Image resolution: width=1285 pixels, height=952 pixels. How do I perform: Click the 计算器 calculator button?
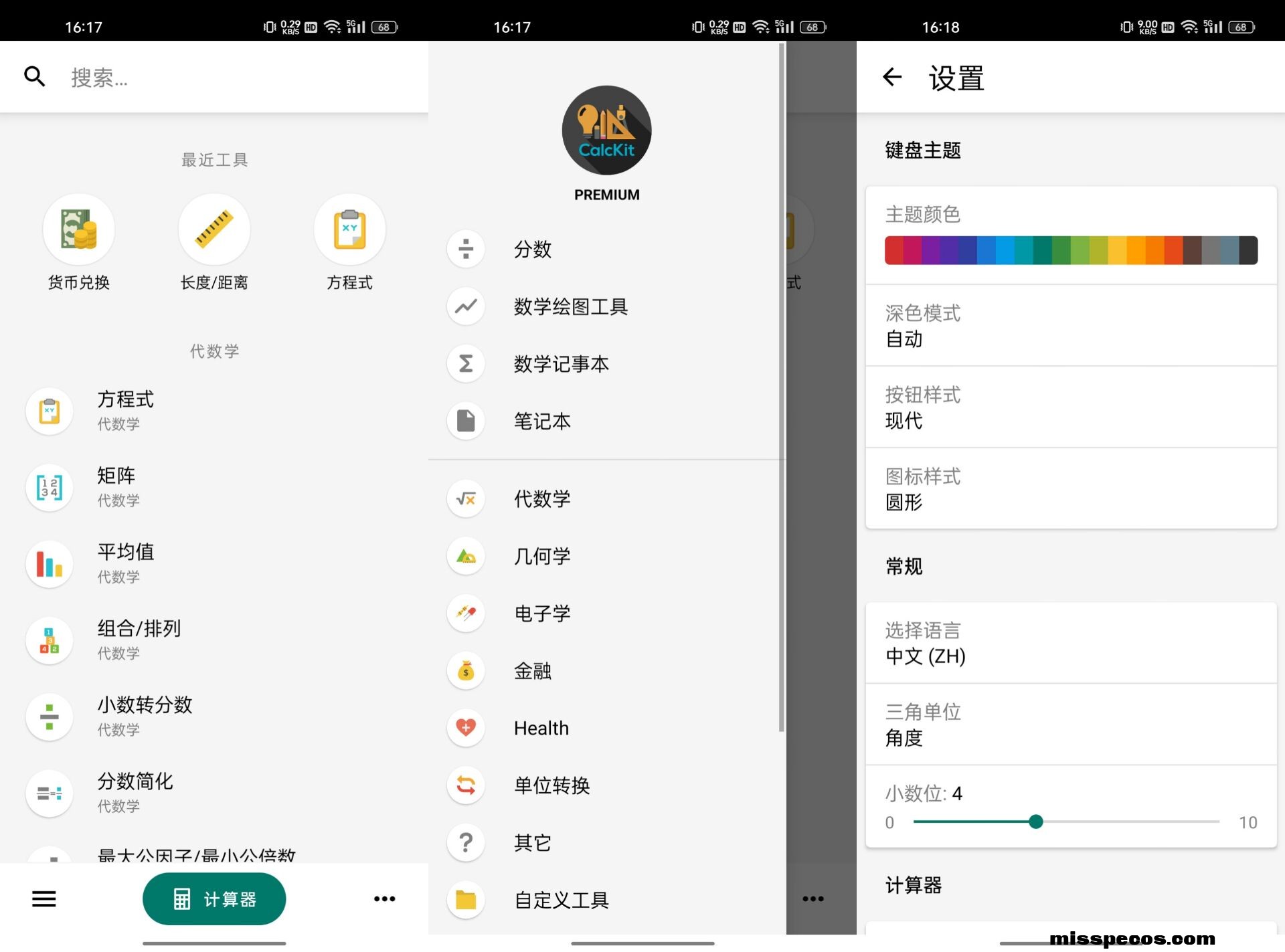214,898
